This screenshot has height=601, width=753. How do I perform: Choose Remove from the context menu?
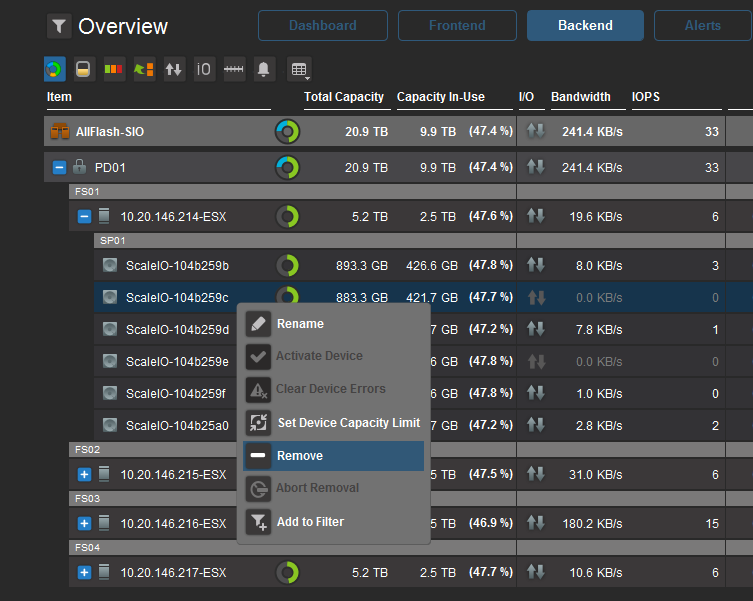tap(300, 456)
